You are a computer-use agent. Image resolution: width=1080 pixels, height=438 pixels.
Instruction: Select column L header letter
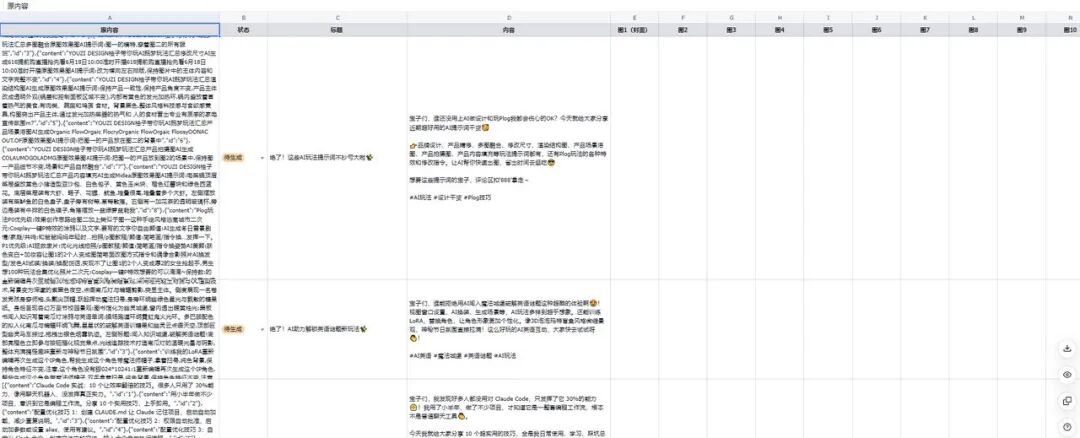(973, 17)
